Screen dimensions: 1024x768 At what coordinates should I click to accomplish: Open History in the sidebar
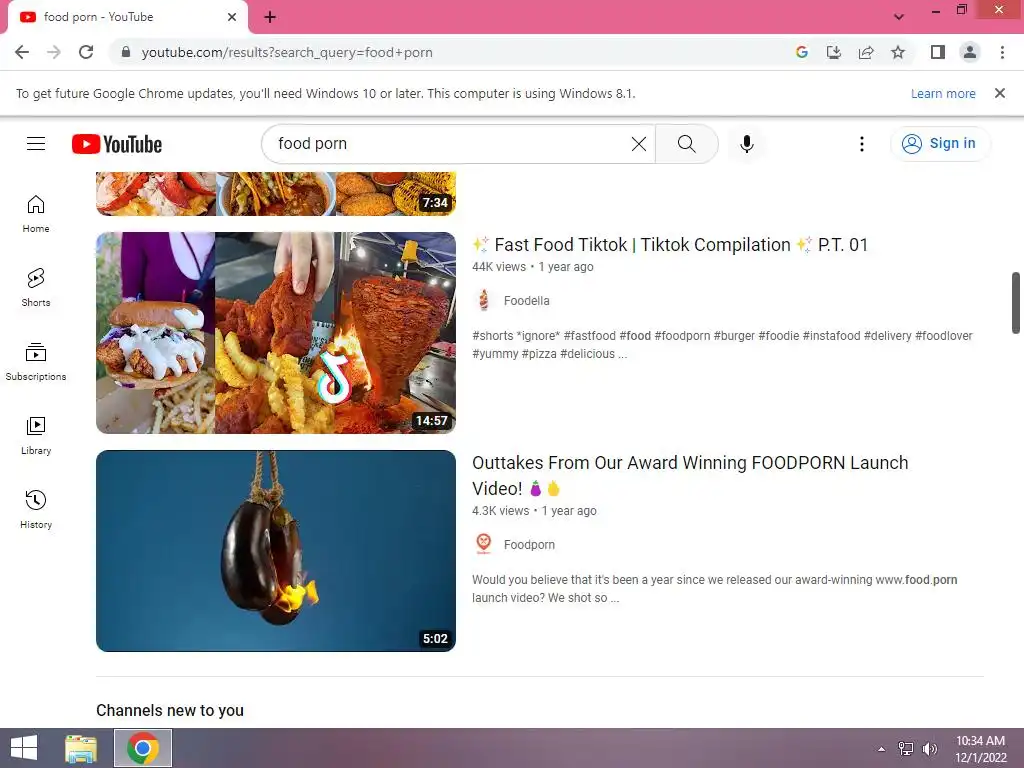coord(36,509)
